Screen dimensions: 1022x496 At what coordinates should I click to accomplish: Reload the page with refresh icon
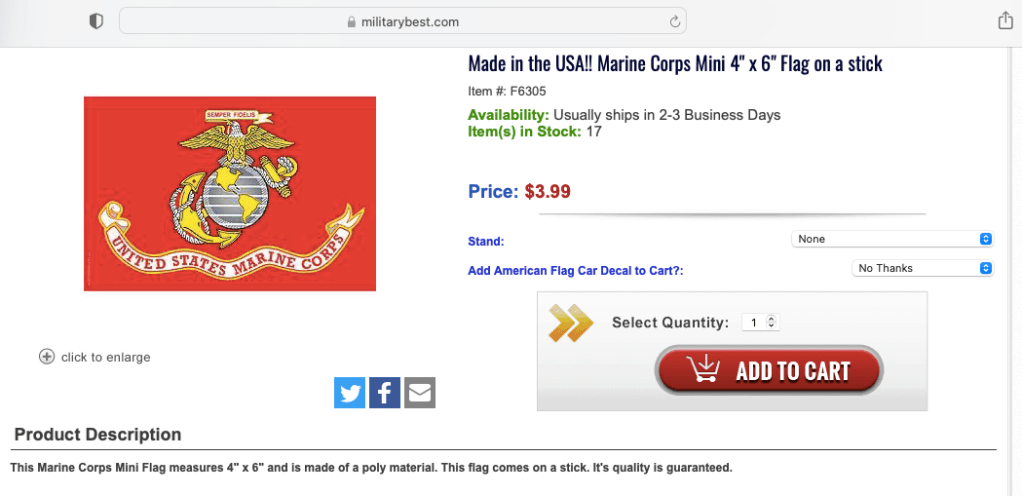(x=675, y=22)
